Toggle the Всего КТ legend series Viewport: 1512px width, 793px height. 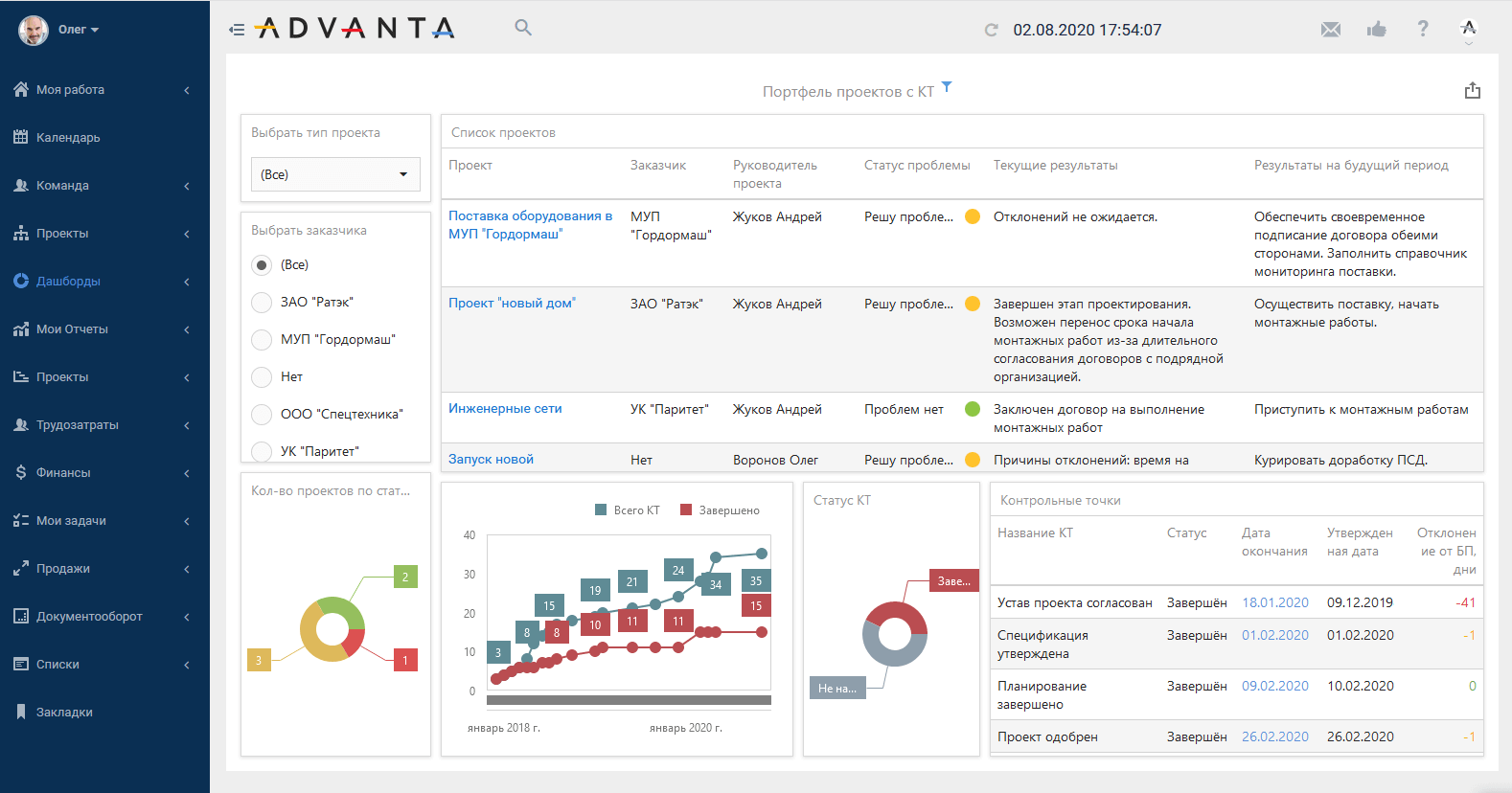(628, 510)
